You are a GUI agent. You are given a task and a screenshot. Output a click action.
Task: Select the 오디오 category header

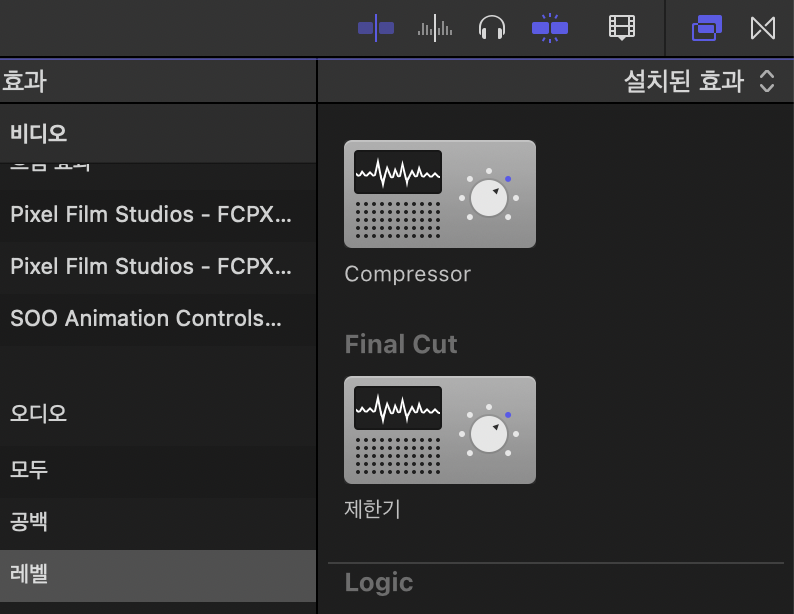[158, 414]
